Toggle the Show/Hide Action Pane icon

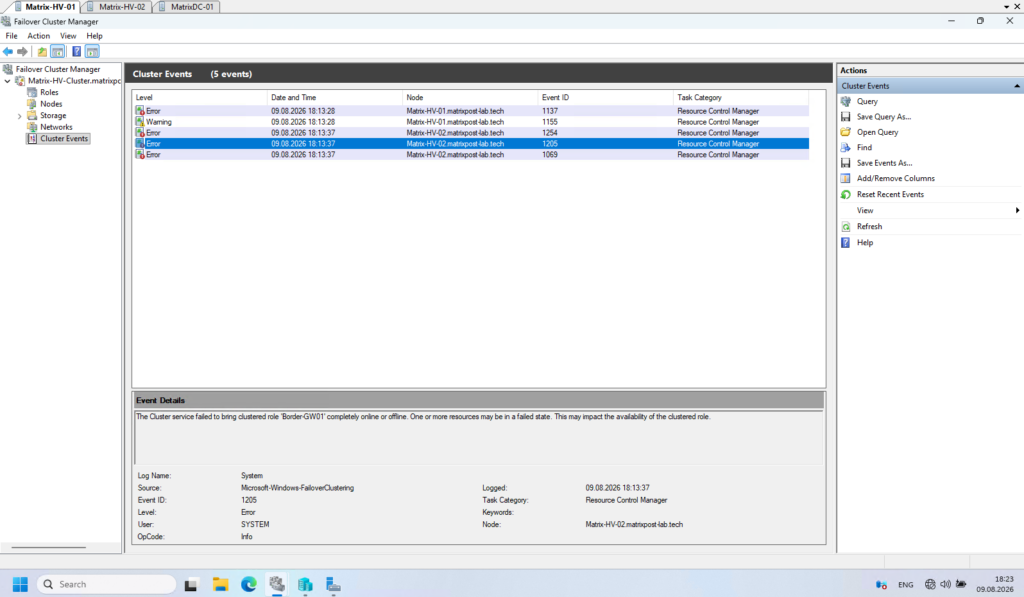tap(92, 52)
